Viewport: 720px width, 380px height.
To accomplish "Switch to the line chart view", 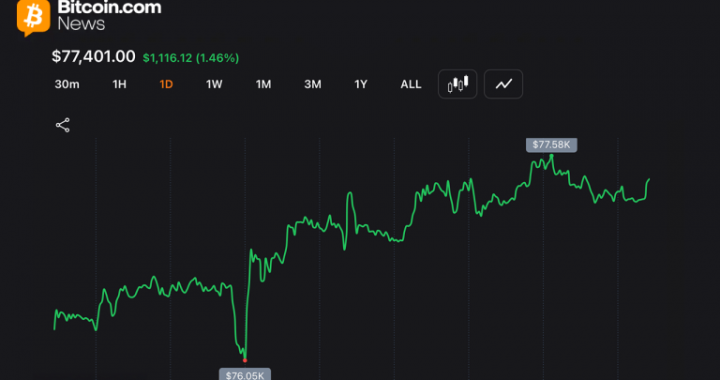I will 503,84.
